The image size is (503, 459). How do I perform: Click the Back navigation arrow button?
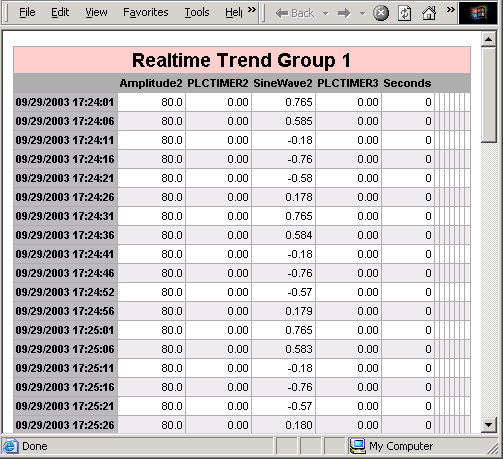coord(295,13)
